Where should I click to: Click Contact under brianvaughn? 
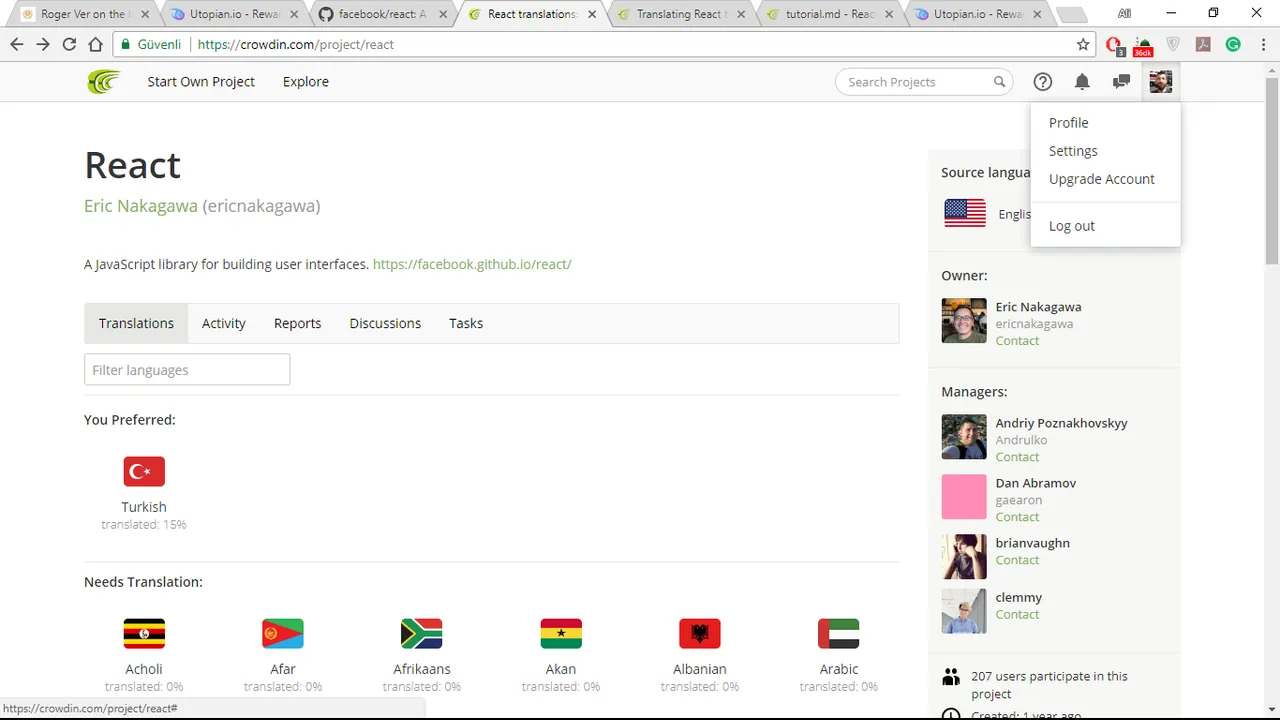coord(1017,560)
